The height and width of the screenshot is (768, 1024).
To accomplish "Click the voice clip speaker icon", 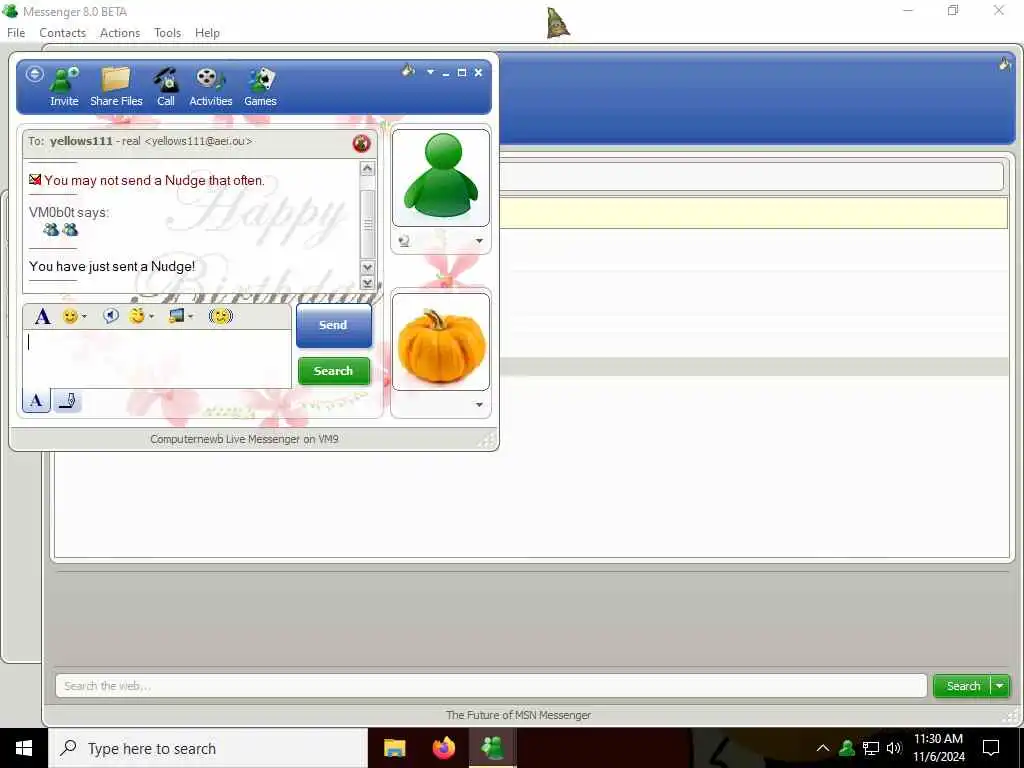I will 110,316.
